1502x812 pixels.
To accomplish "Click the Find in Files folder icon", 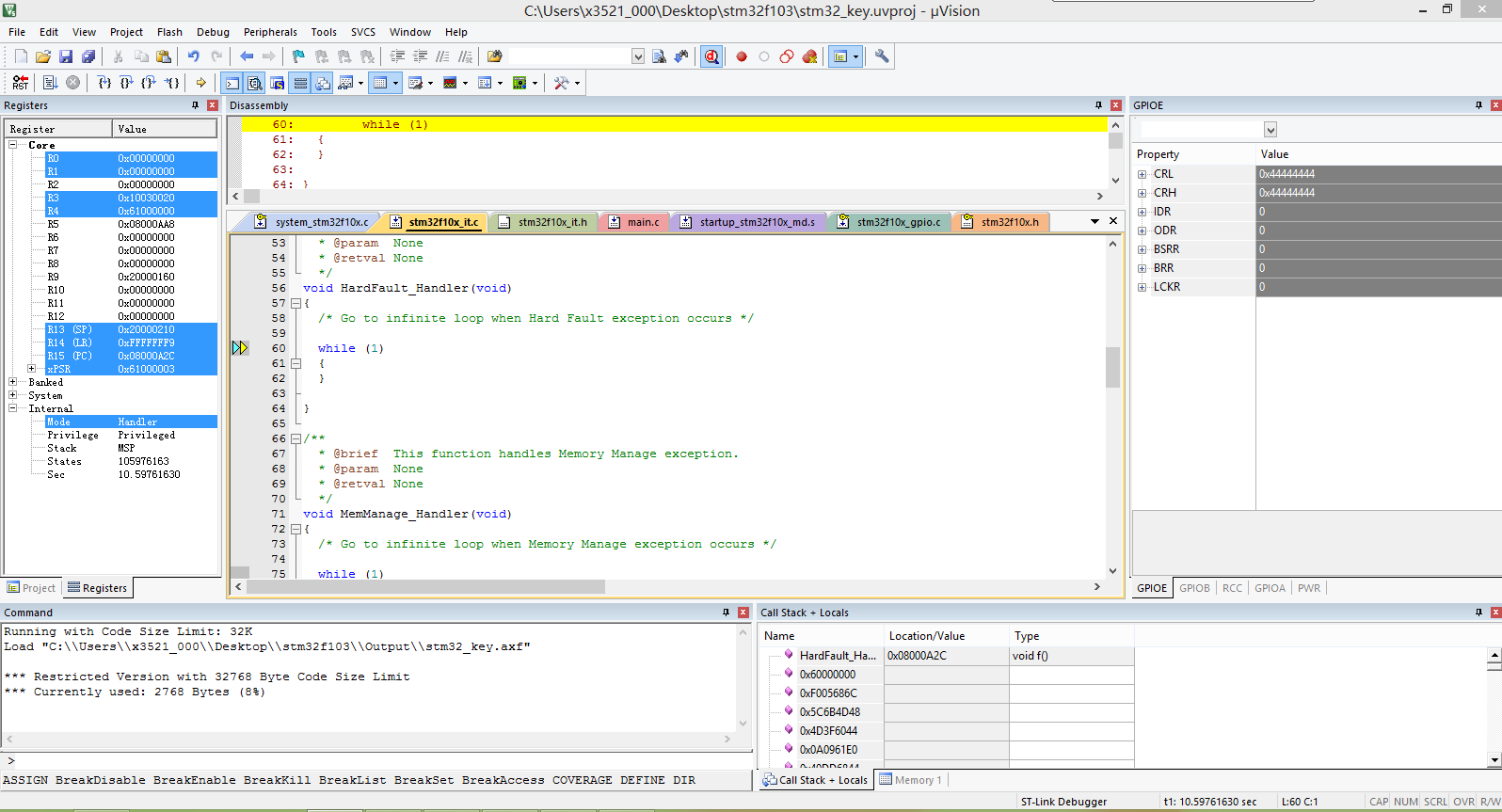I will (494, 56).
